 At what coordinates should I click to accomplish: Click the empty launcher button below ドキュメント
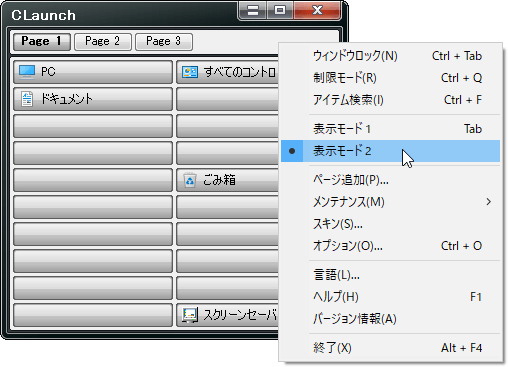click(93, 126)
